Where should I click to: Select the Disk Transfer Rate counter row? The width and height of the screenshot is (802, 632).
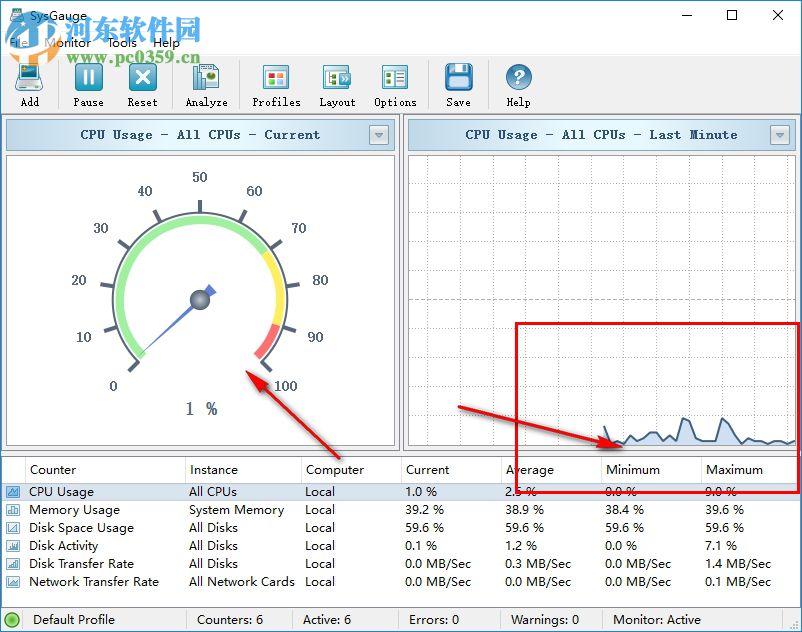point(401,563)
